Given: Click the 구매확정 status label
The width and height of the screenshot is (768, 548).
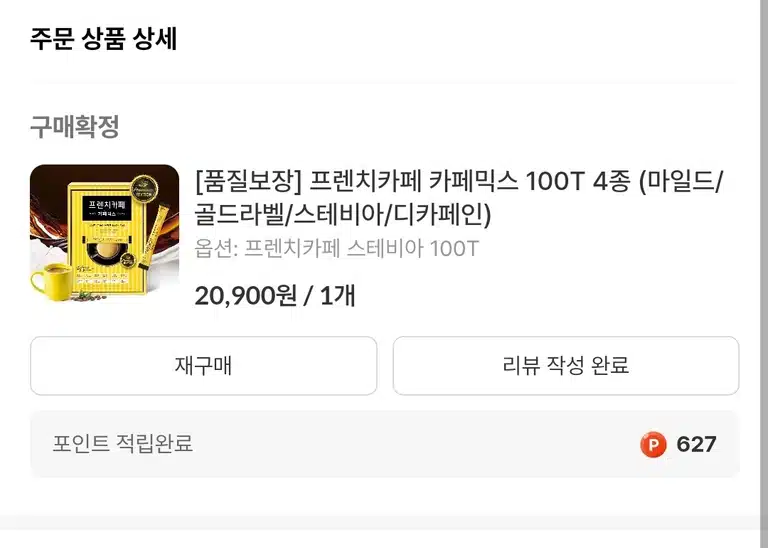Looking at the screenshot, I should click(75, 127).
